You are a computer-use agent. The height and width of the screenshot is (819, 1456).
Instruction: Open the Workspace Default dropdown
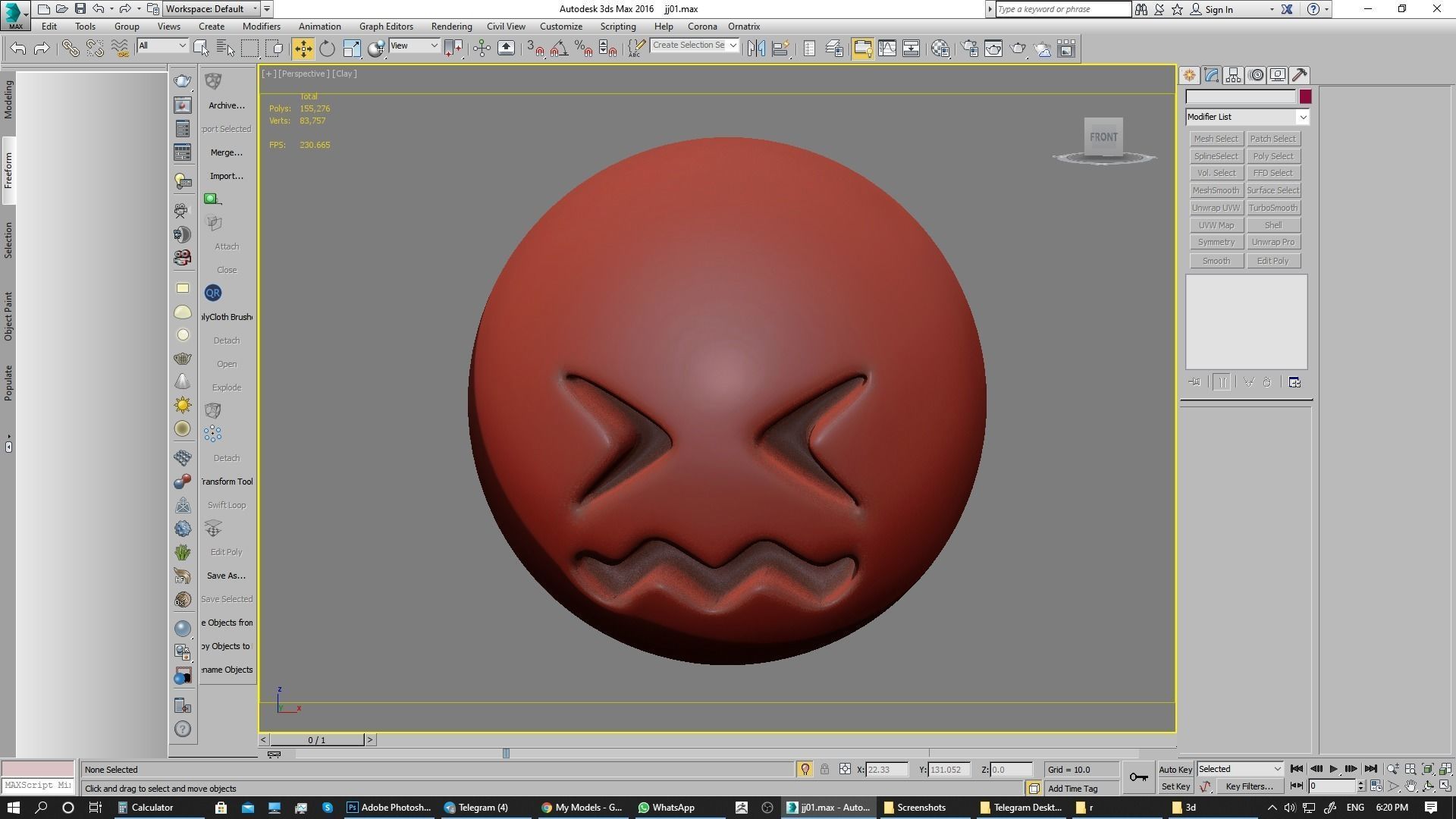pyautogui.click(x=212, y=9)
